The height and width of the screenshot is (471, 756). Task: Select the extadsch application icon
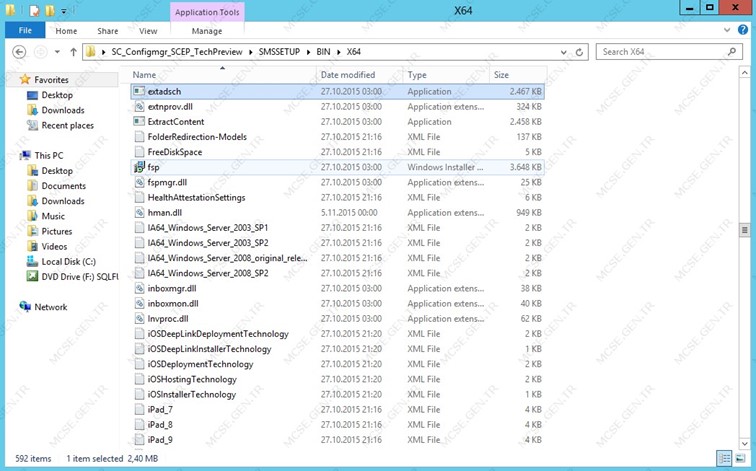139,91
